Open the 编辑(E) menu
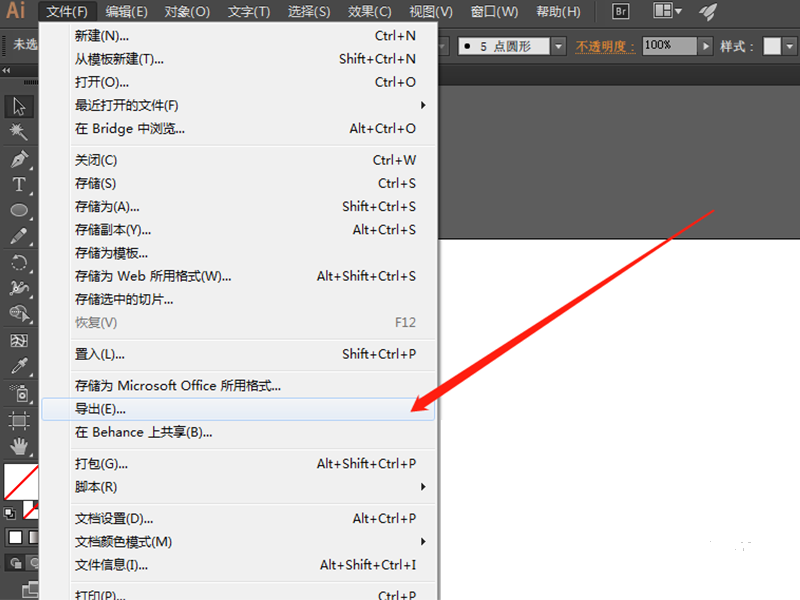This screenshot has height=600, width=800. 127,11
